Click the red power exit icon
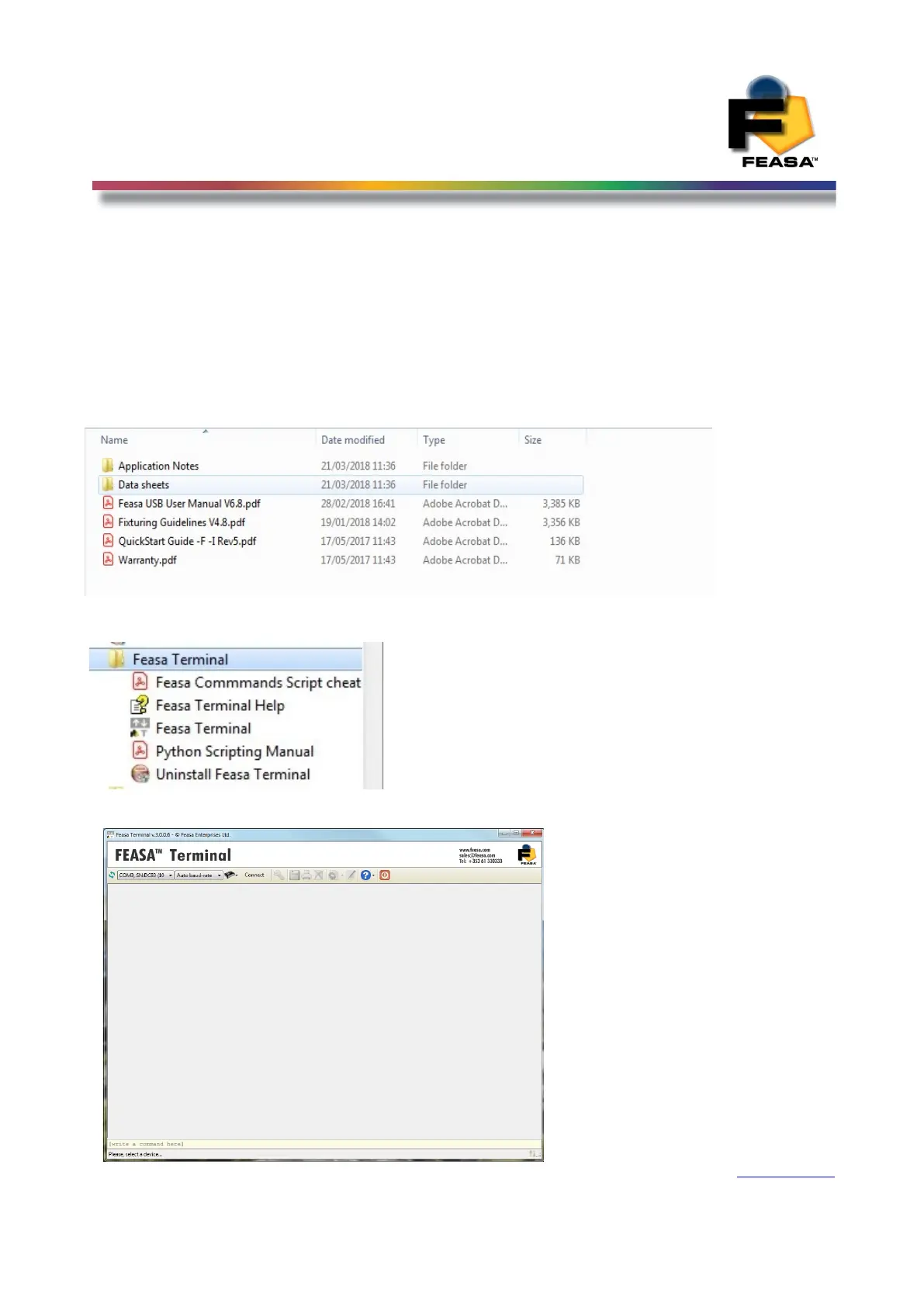 (385, 875)
